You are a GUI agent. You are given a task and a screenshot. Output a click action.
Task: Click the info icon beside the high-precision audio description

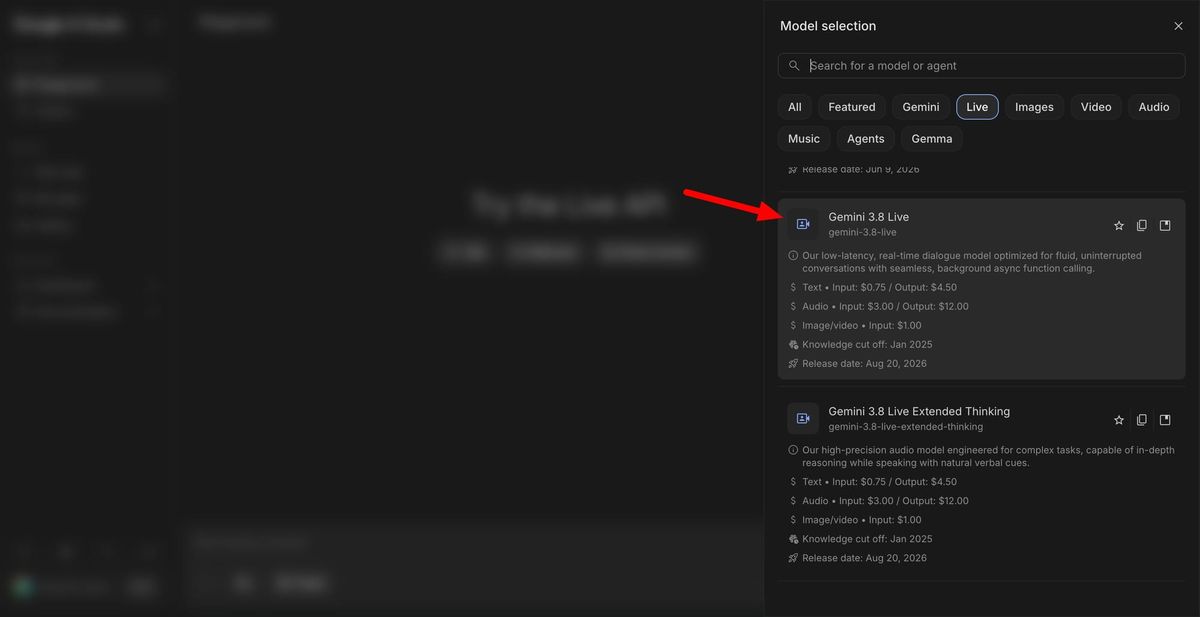coord(793,450)
